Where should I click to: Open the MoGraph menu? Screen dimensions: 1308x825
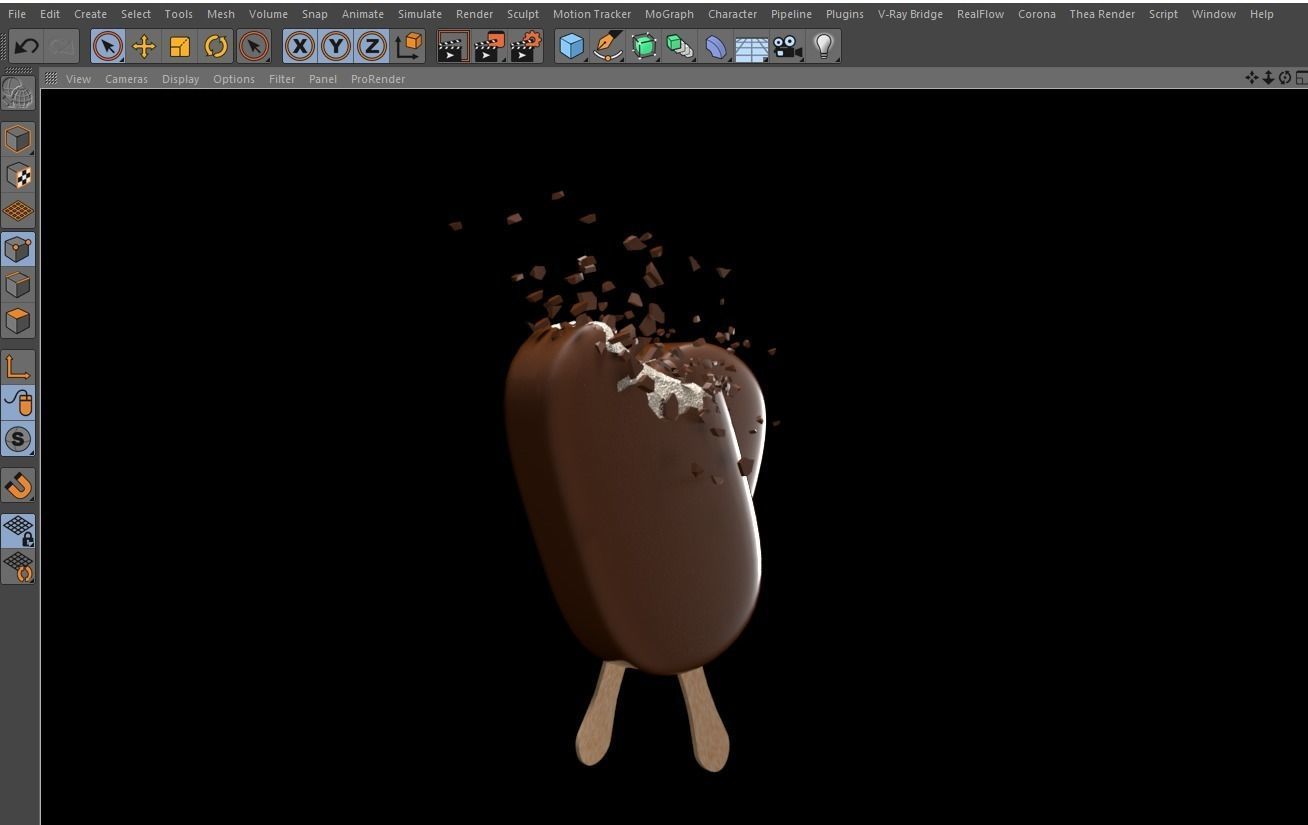click(669, 14)
